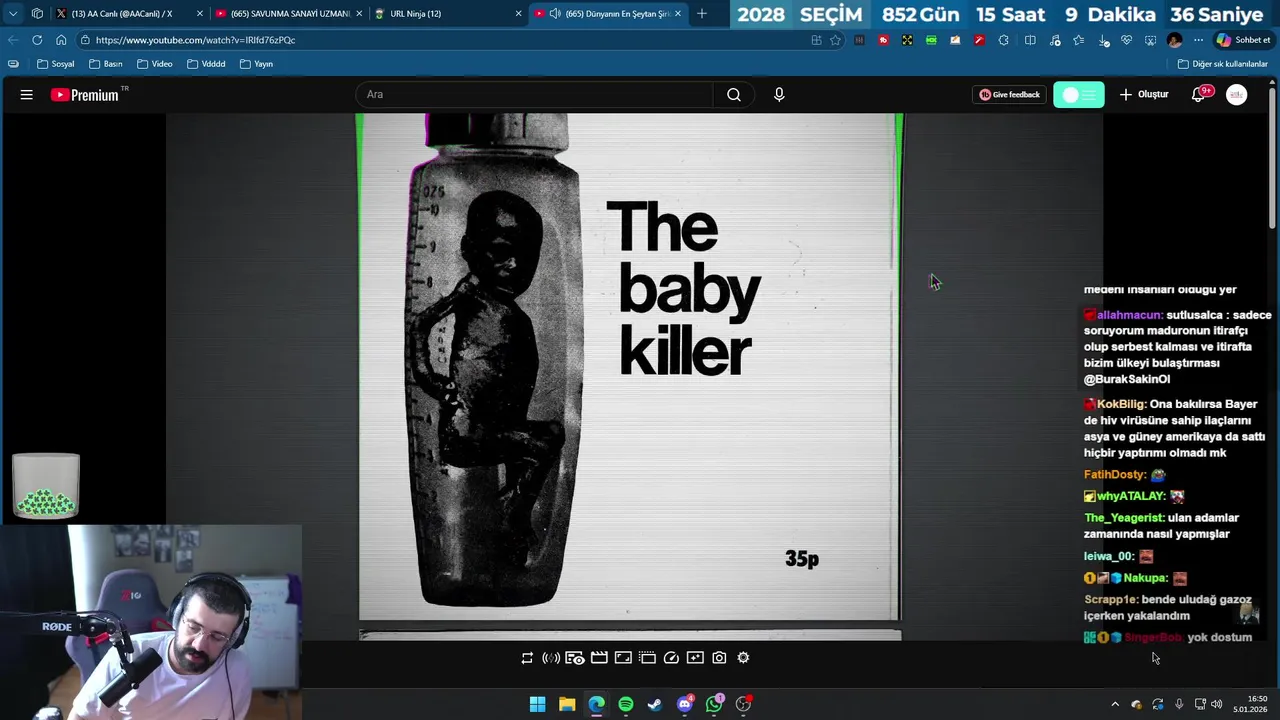Open the browser extensions puzzle icon

(x=1003, y=40)
